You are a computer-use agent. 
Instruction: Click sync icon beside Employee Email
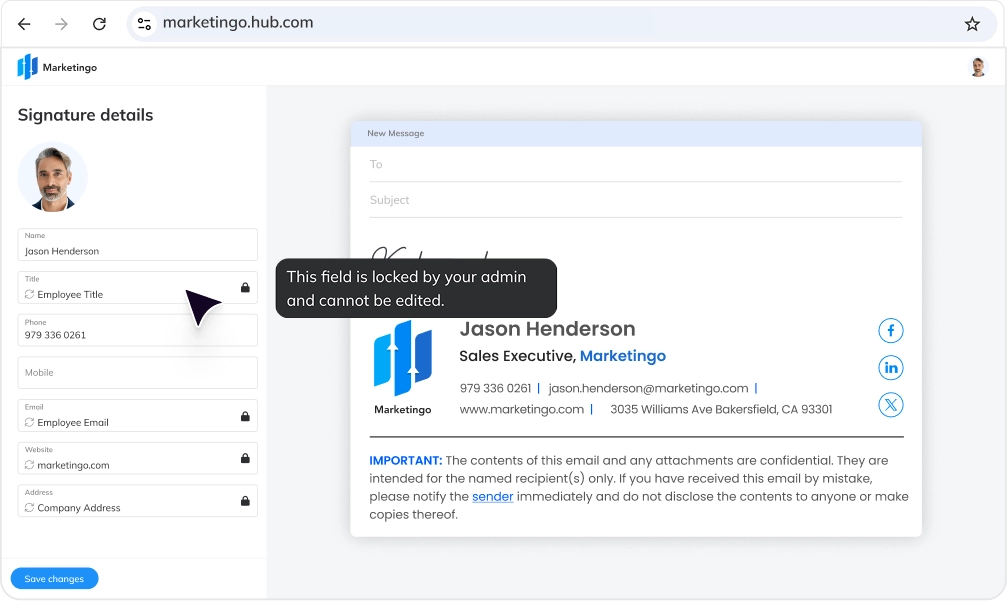(30, 422)
